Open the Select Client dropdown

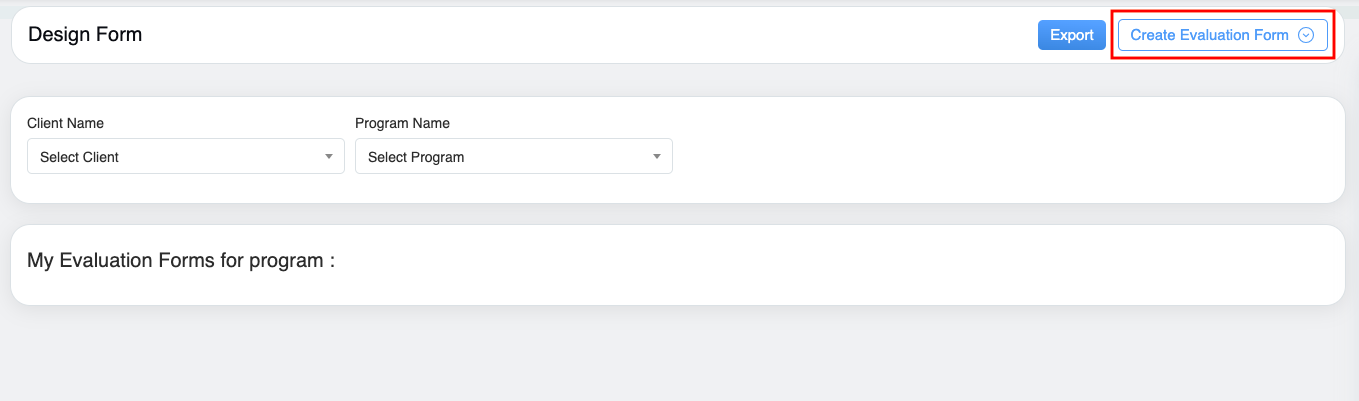[x=185, y=157]
